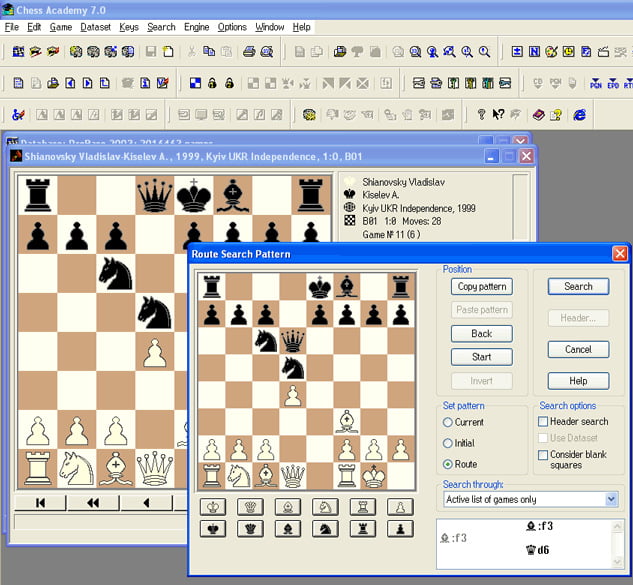633x585 pixels.
Task: Click the Back button in Position group
Action: (x=482, y=333)
